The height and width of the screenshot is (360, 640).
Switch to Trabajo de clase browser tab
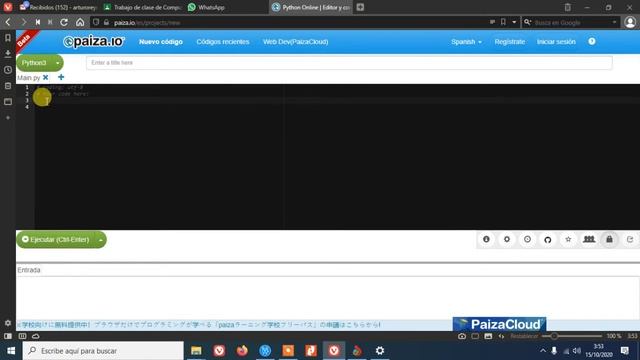pyautogui.click(x=142, y=7)
